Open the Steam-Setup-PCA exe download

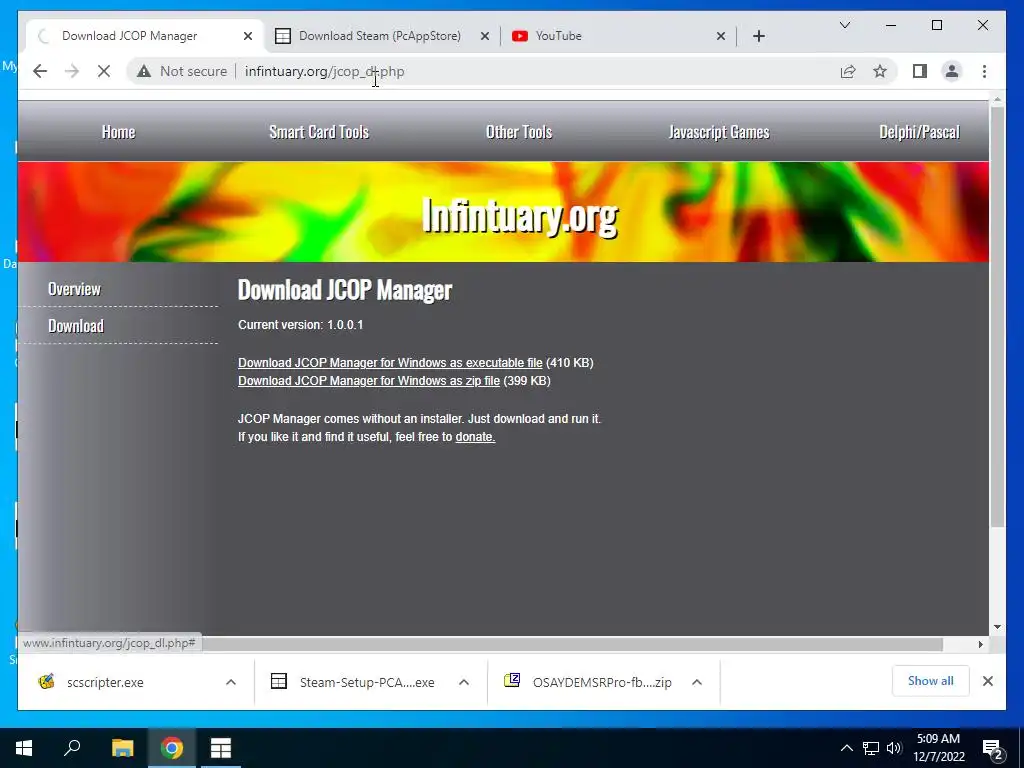click(353, 682)
